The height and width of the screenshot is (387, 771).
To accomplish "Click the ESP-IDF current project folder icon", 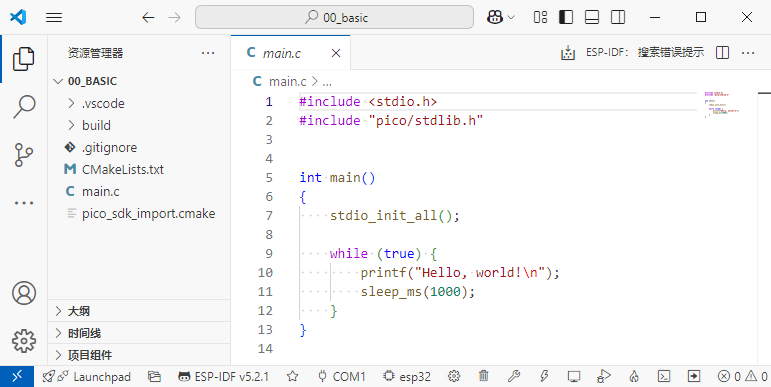I will (154, 377).
